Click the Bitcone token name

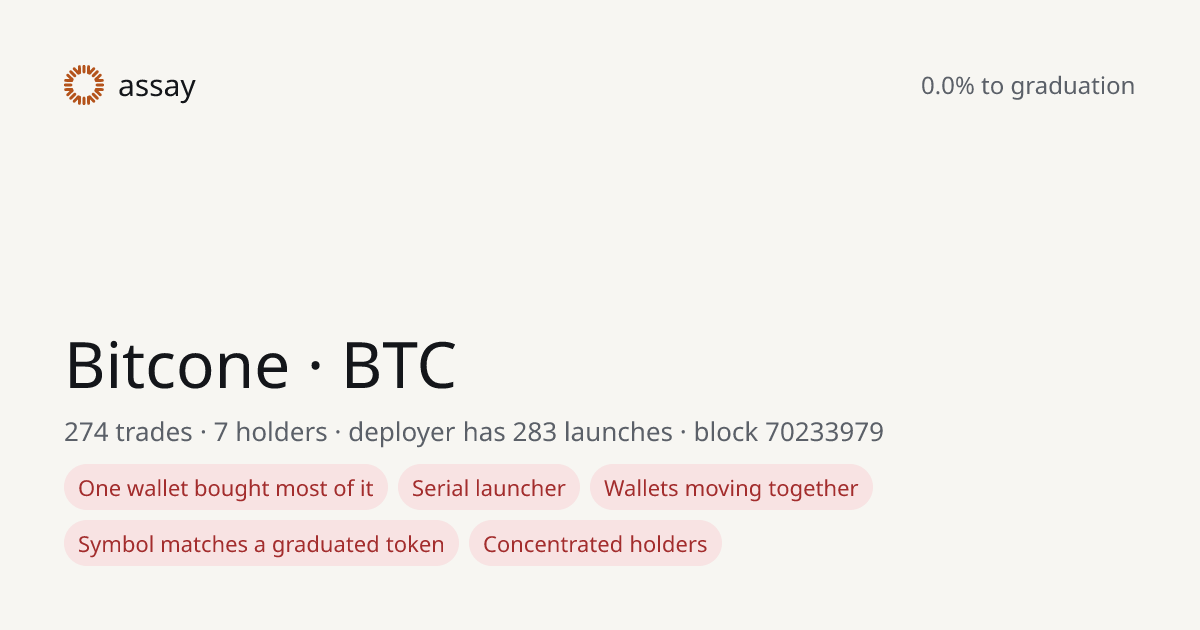[x=177, y=365]
